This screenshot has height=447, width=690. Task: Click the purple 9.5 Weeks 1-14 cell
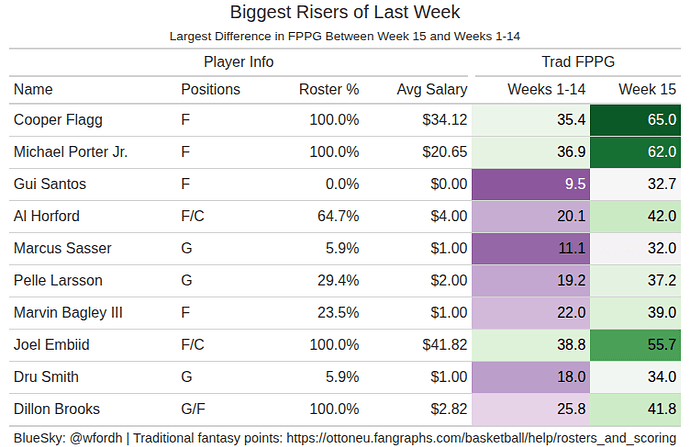click(x=530, y=184)
